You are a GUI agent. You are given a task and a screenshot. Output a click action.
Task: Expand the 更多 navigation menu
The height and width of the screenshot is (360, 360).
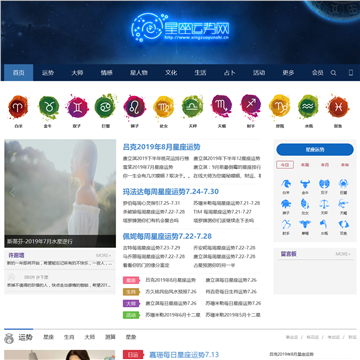tap(288, 73)
